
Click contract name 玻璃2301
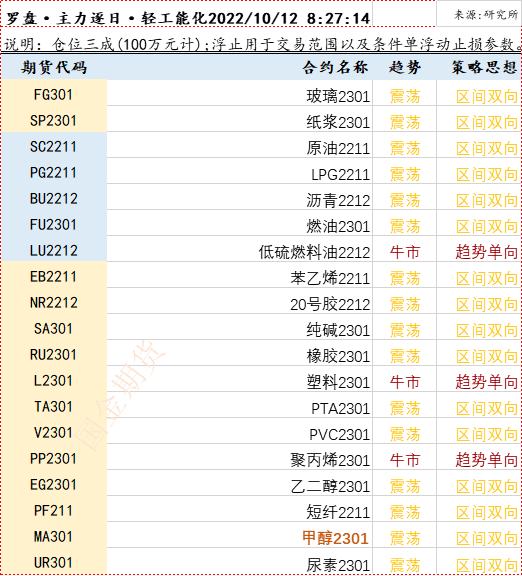[338, 97]
